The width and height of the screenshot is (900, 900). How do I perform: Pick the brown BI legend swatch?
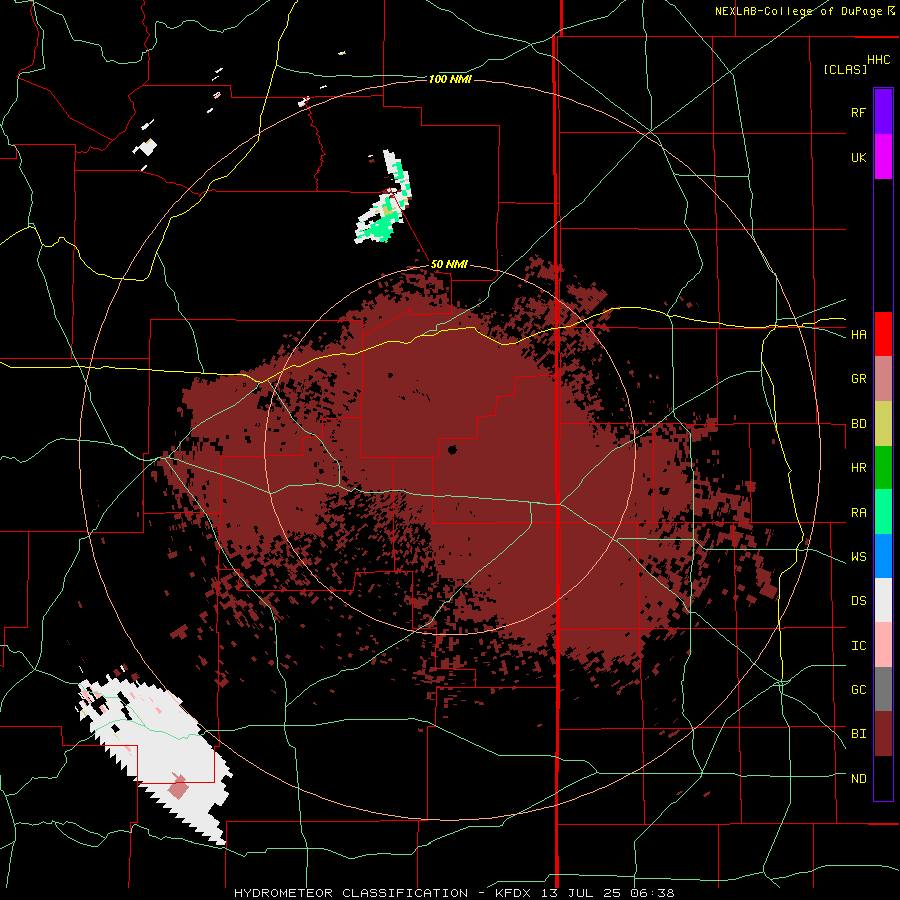[883, 734]
